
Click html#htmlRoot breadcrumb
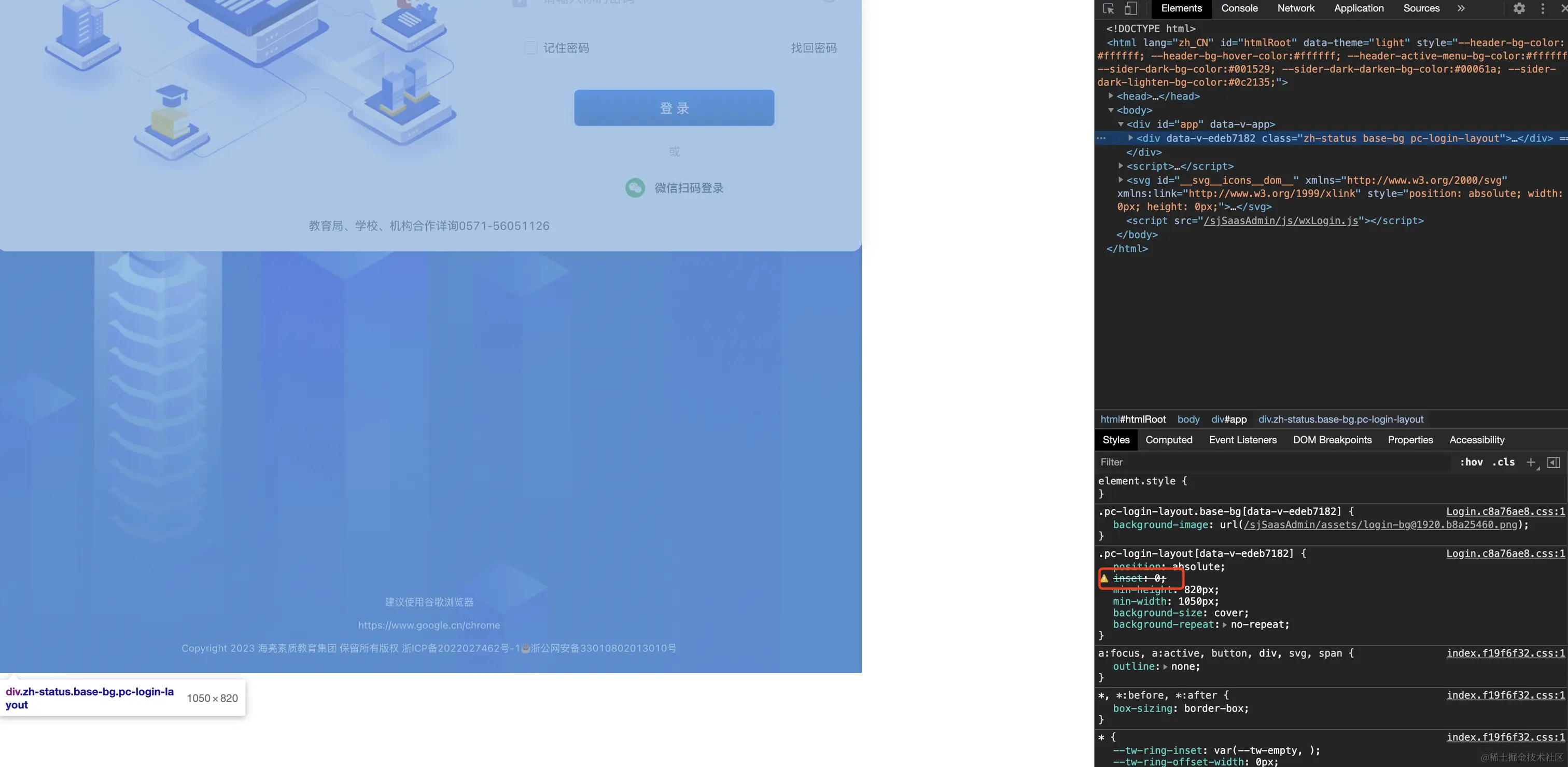tap(1133, 420)
